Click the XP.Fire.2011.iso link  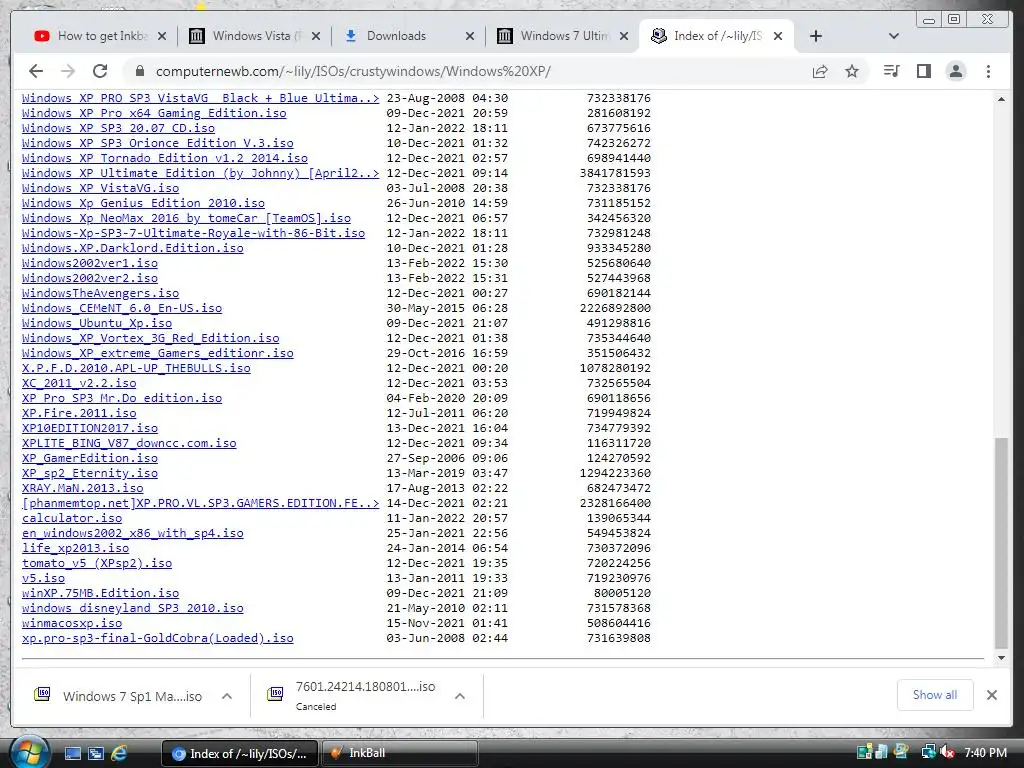point(79,413)
